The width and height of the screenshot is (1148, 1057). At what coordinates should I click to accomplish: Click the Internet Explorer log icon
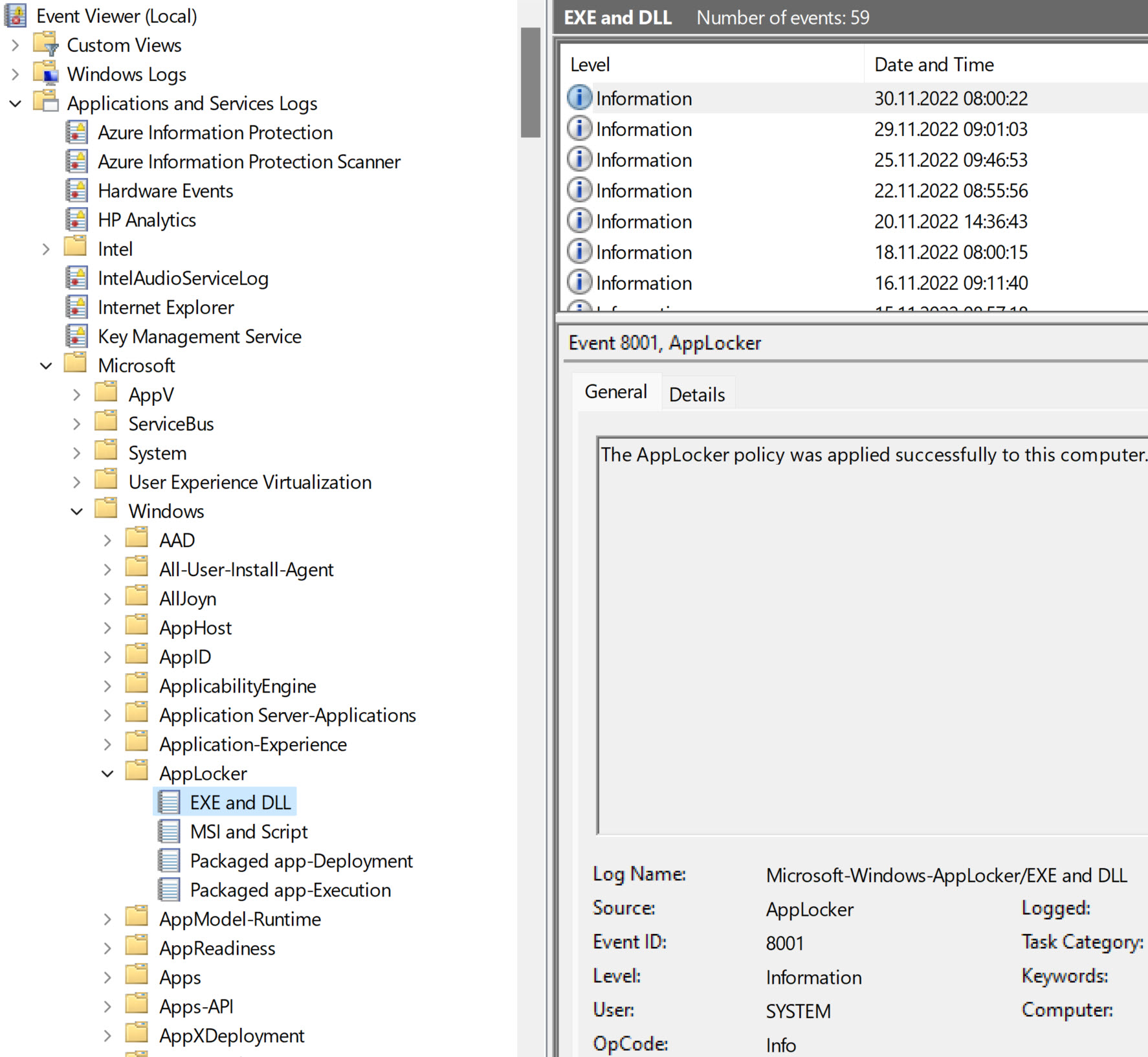click(x=77, y=307)
